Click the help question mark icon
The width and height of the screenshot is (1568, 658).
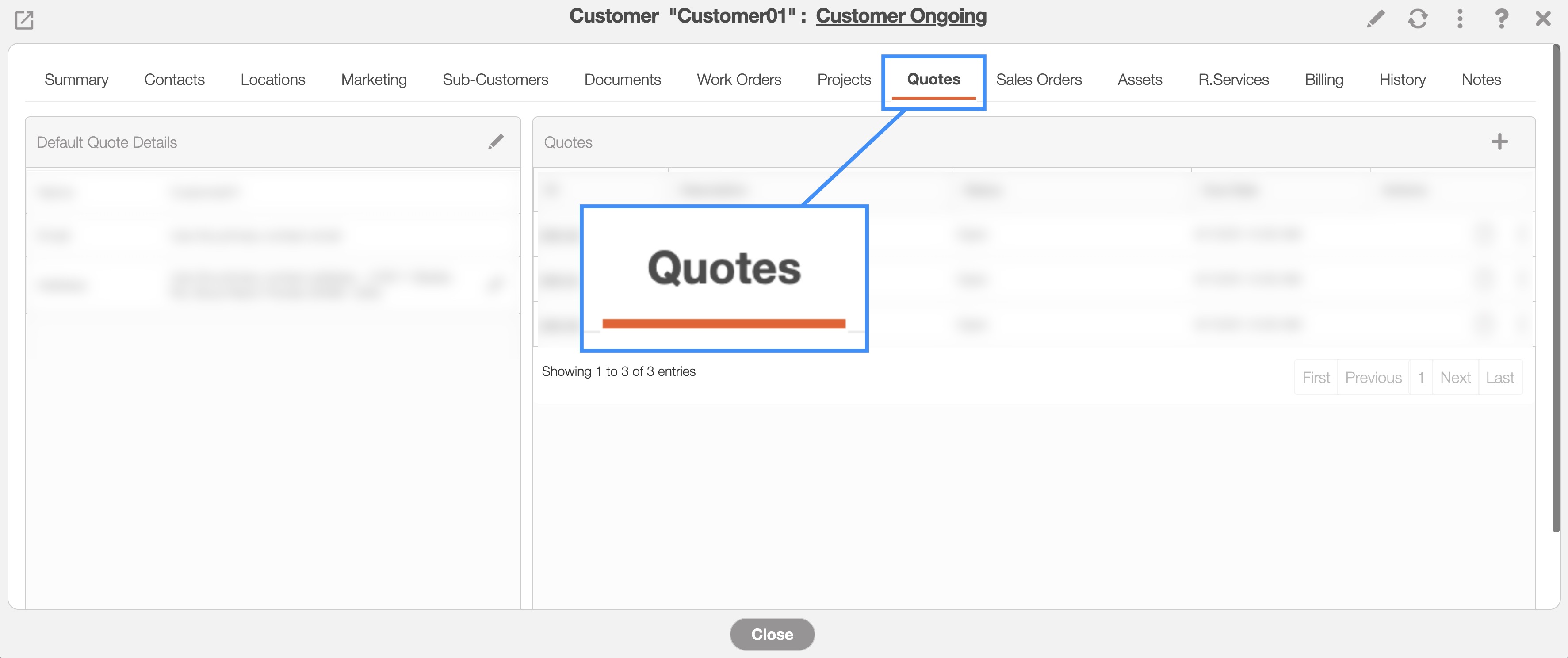[x=1501, y=19]
